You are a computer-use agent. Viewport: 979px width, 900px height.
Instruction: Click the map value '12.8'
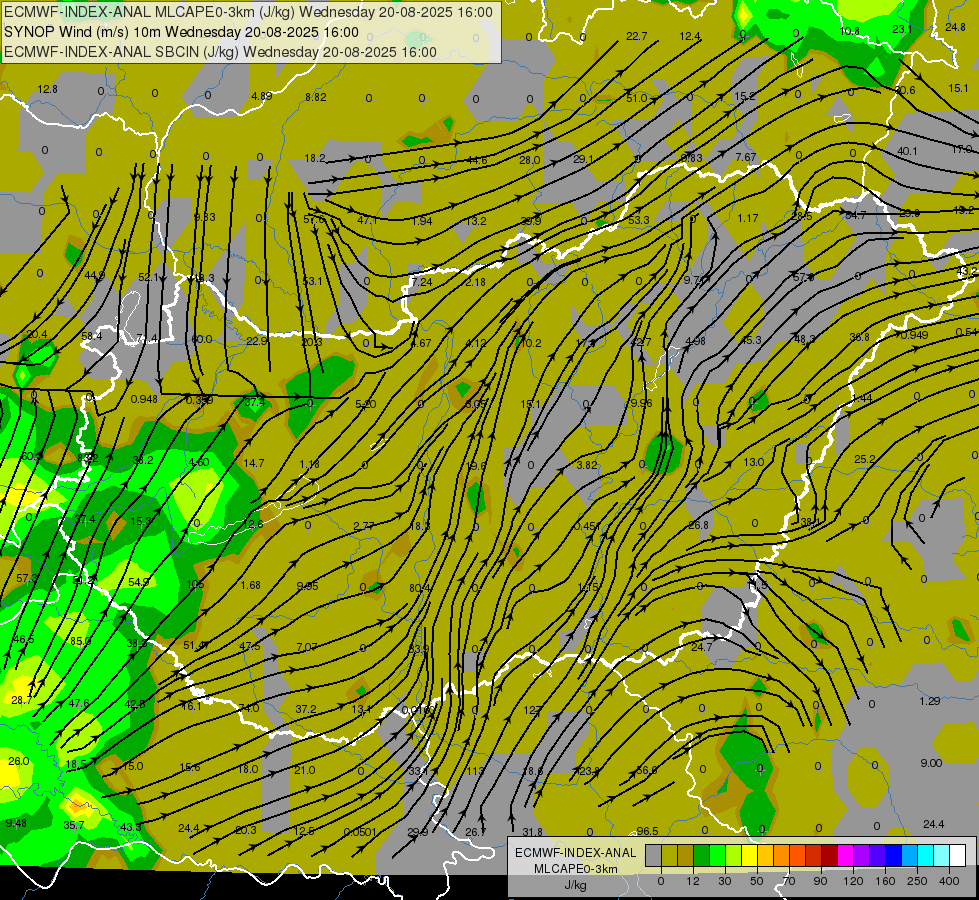47,89
